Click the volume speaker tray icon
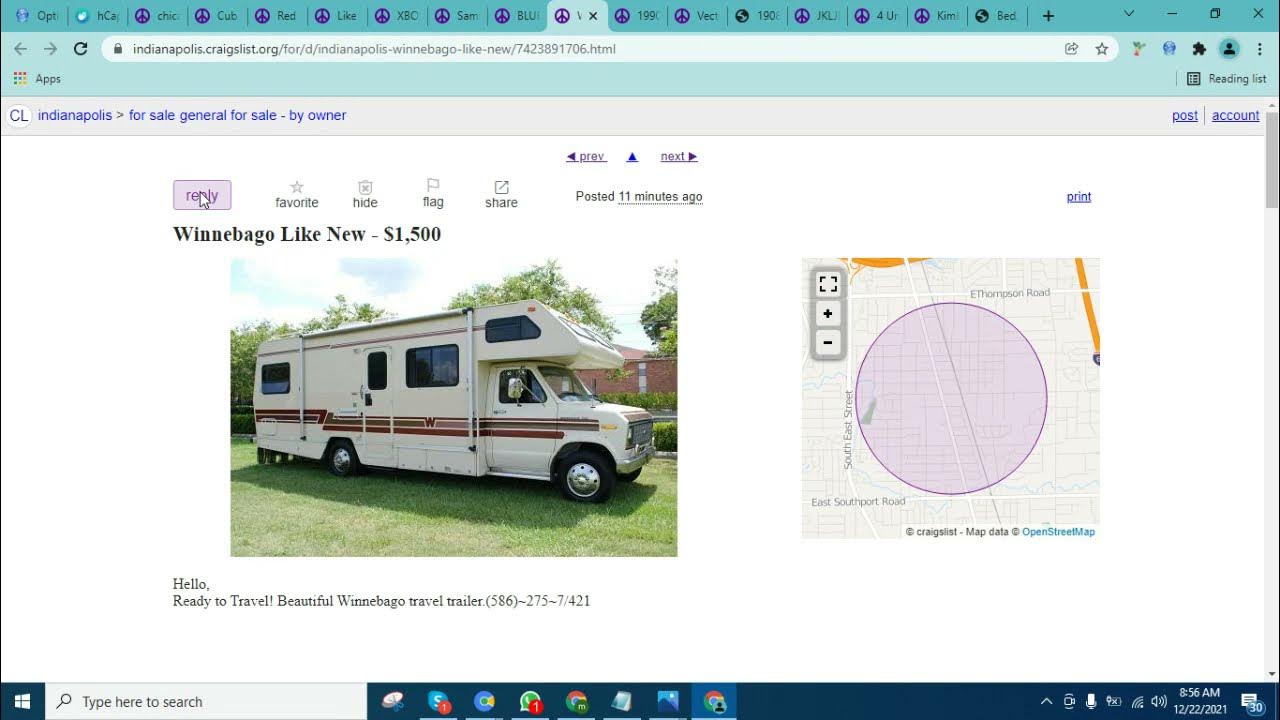 click(1159, 701)
